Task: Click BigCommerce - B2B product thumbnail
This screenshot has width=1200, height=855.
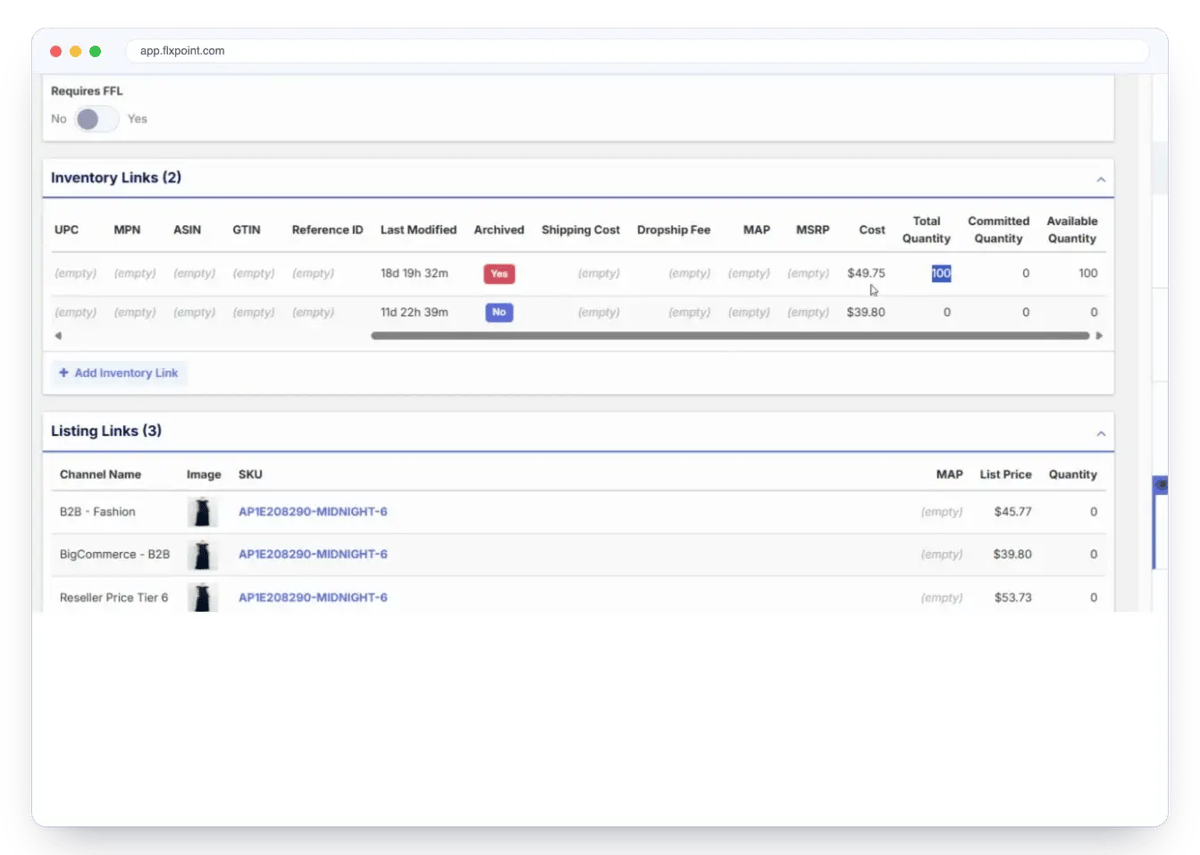Action: point(203,554)
